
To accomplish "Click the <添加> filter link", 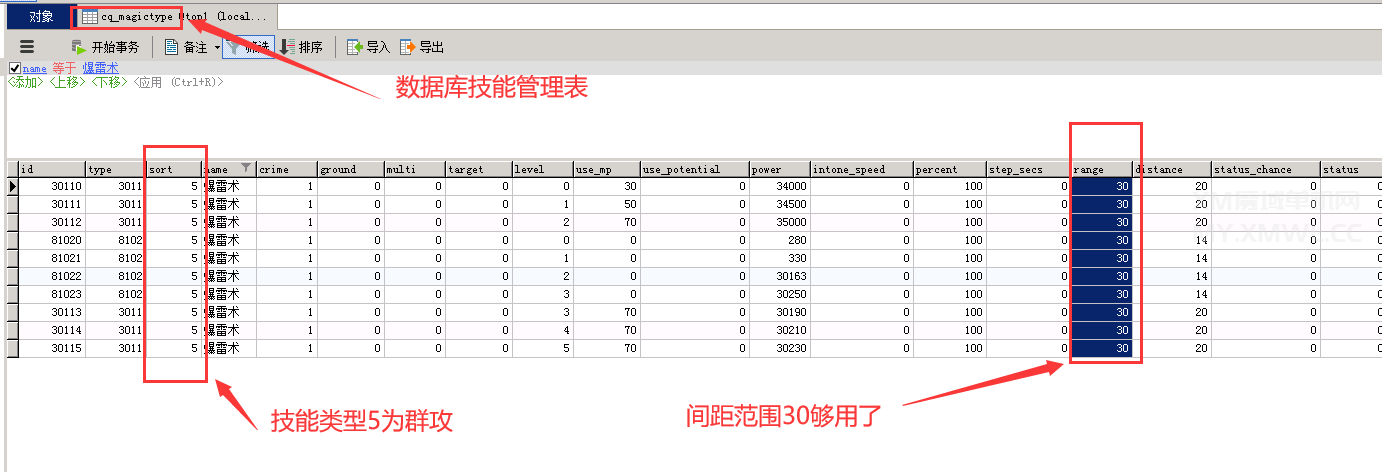I will 26,82.
